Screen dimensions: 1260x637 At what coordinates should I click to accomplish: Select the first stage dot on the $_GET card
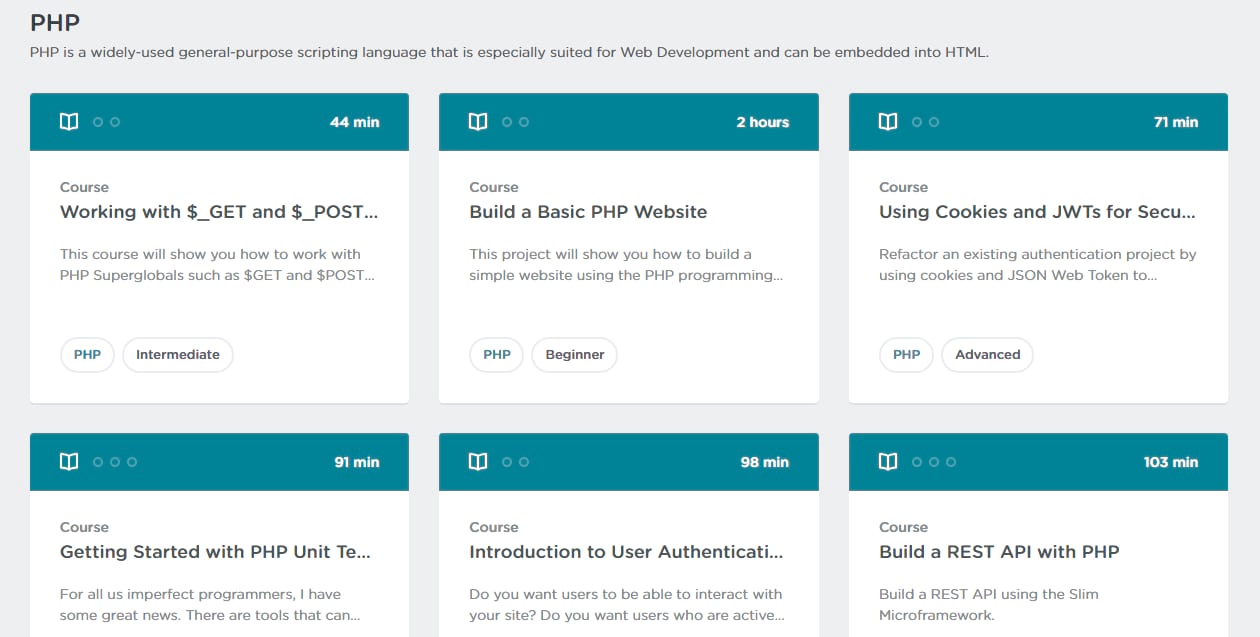coord(97,122)
